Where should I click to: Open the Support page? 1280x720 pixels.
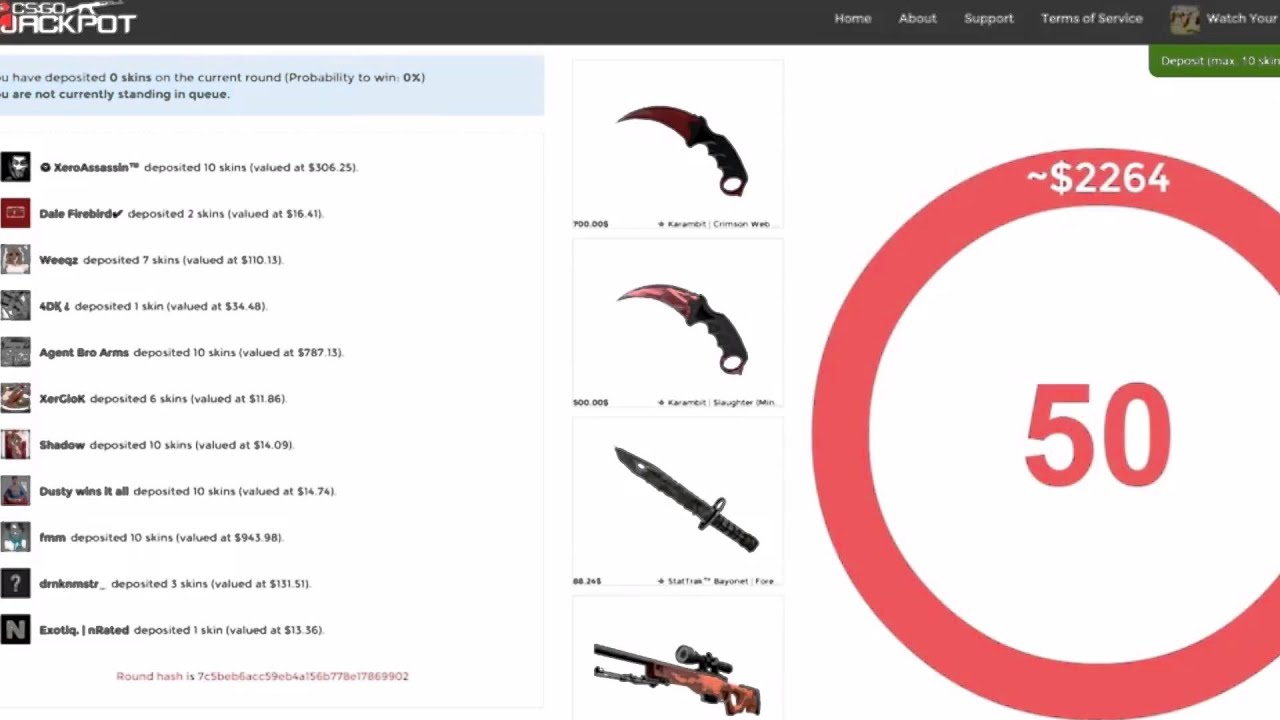[x=988, y=18]
